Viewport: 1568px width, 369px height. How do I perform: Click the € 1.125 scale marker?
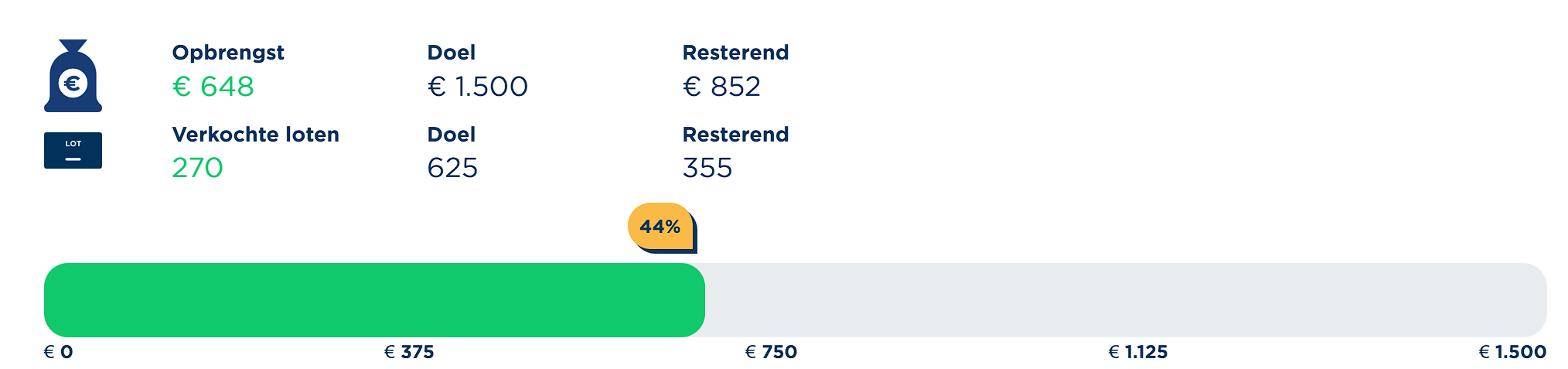tap(1138, 352)
